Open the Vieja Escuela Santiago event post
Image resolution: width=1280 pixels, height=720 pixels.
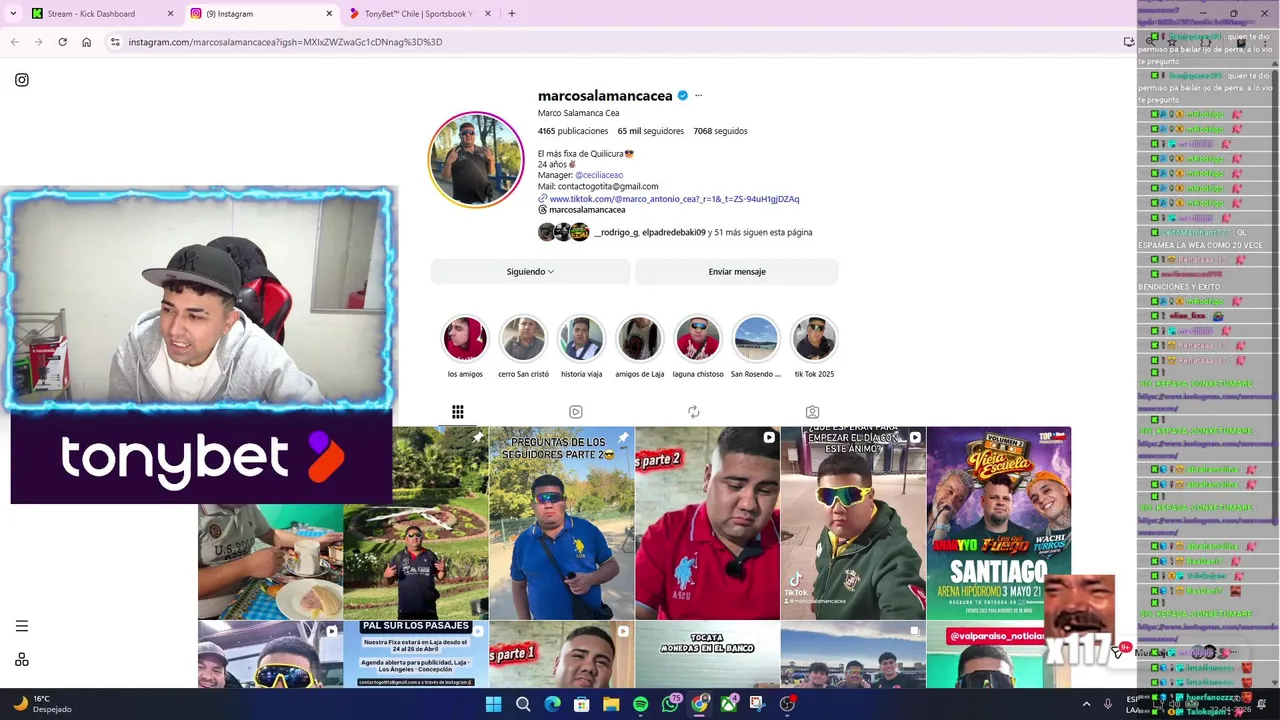(x=999, y=523)
